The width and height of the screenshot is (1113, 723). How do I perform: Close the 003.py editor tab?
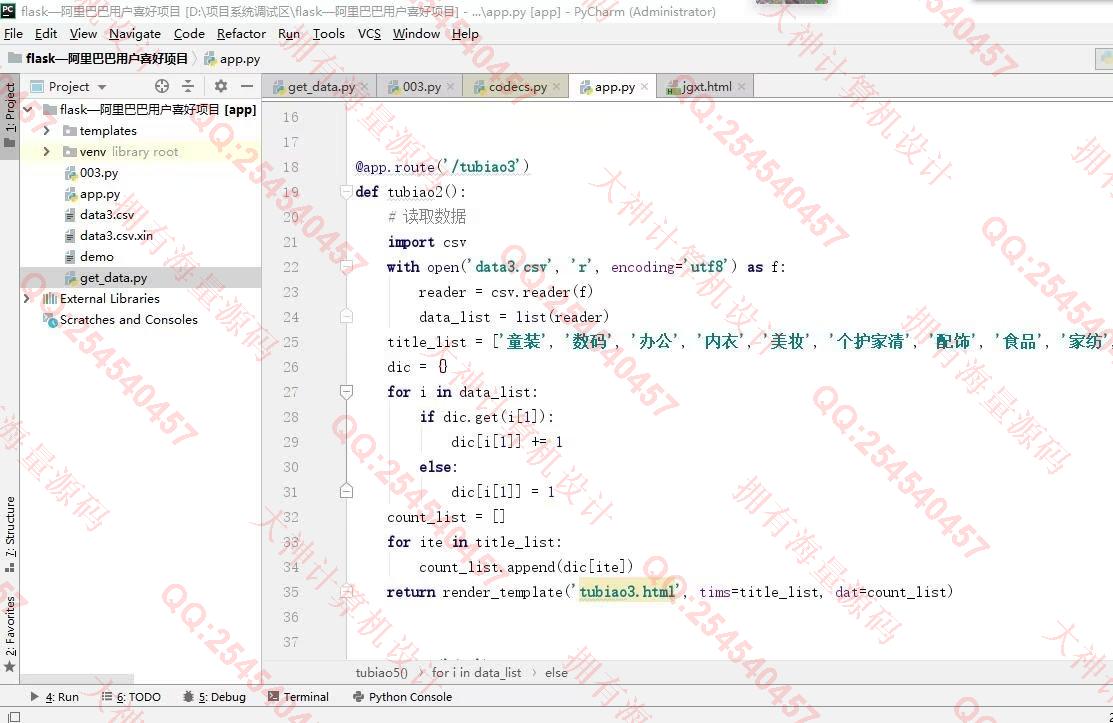pyautogui.click(x=450, y=87)
